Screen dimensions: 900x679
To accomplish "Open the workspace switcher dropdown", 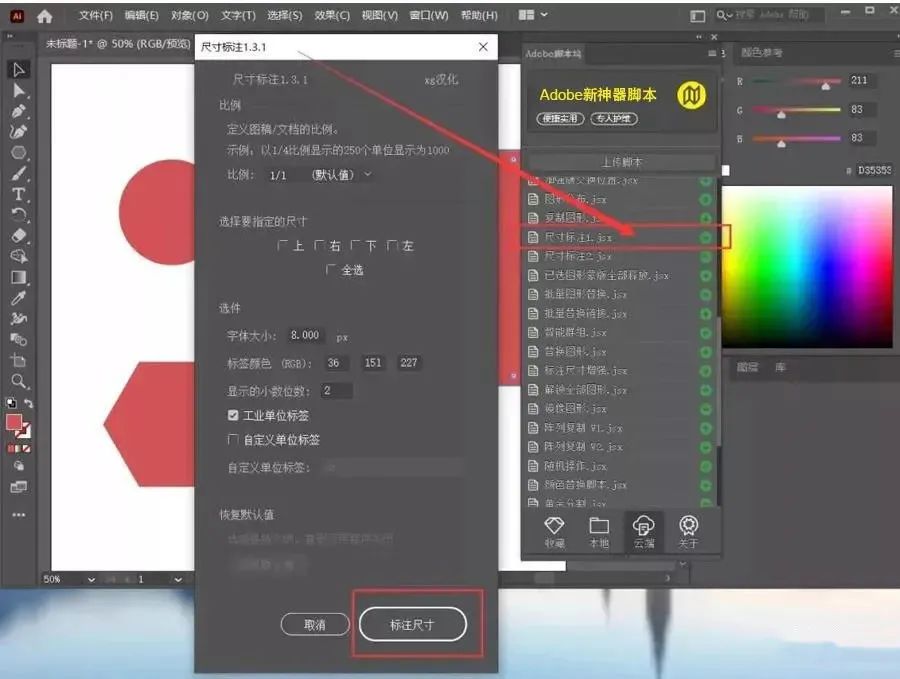I will tap(533, 16).
